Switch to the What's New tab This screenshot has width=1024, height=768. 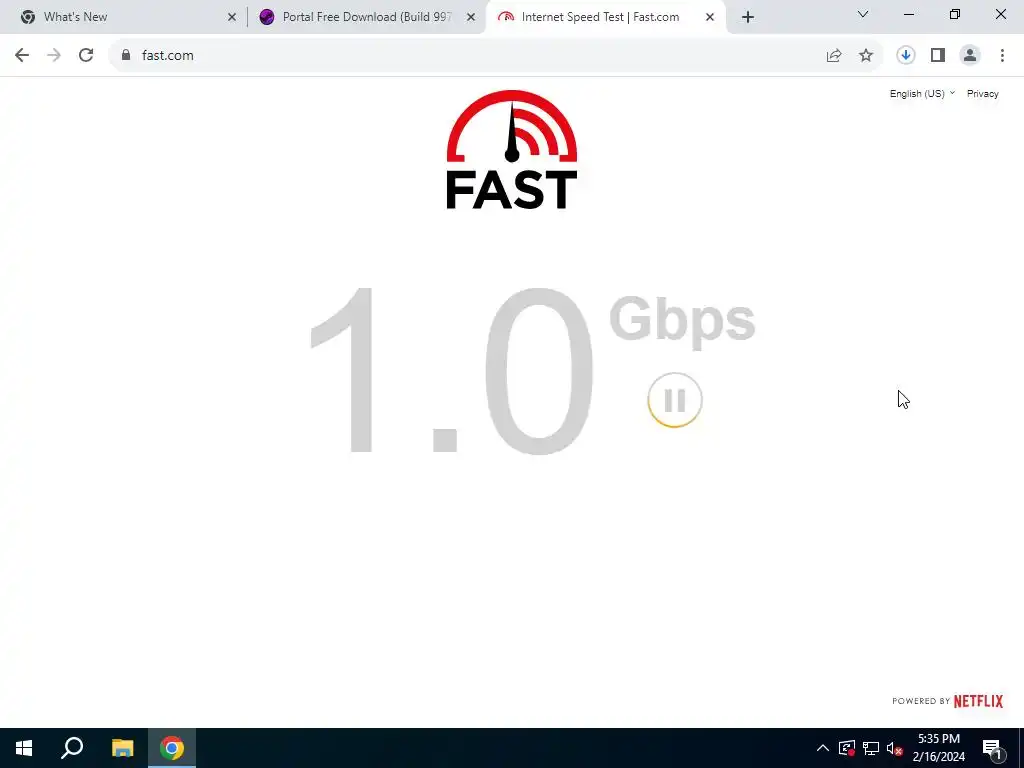pos(124,17)
